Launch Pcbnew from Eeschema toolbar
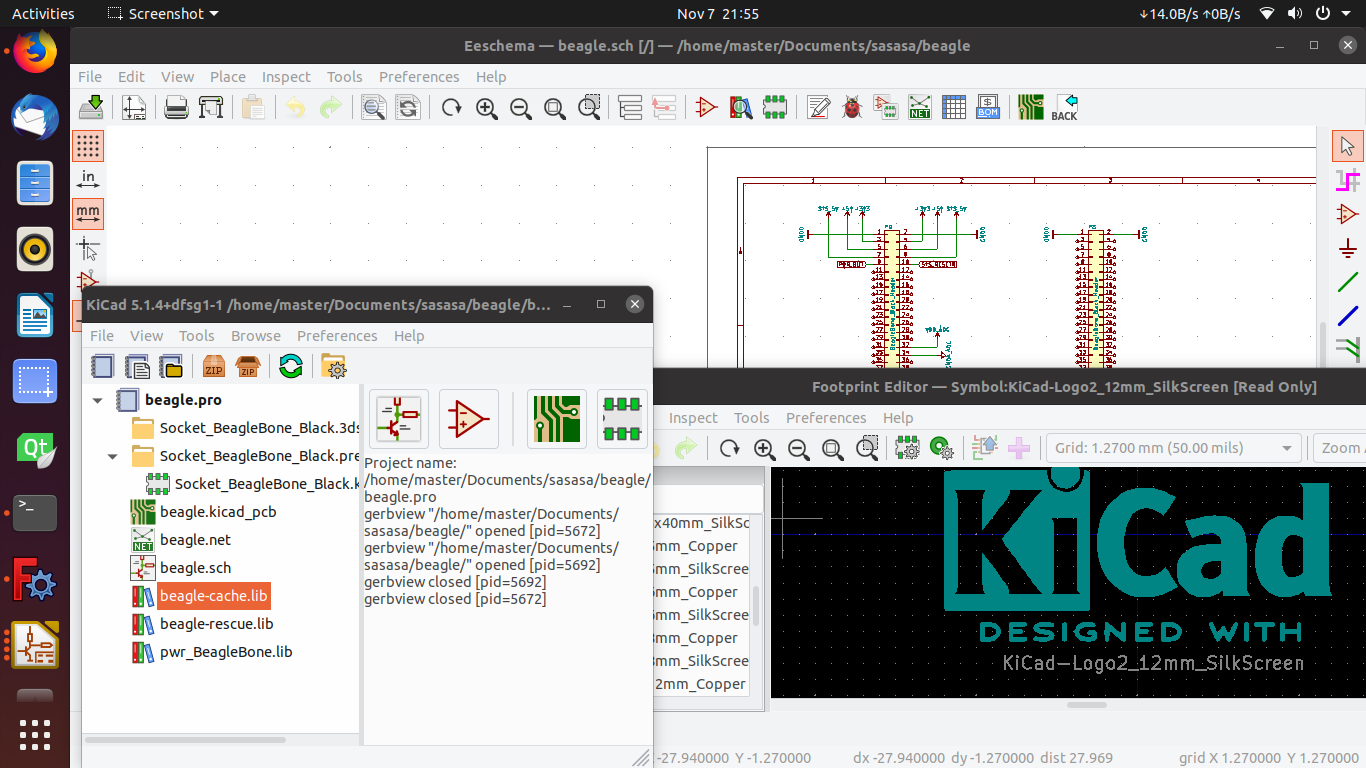This screenshot has width=1366, height=768. coord(1031,107)
